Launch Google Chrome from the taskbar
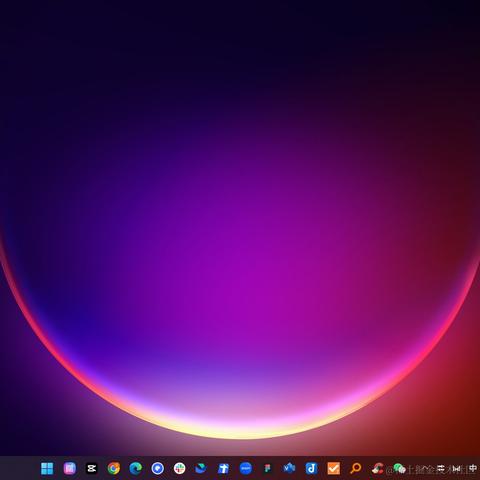Image resolution: width=480 pixels, height=480 pixels. point(114,468)
